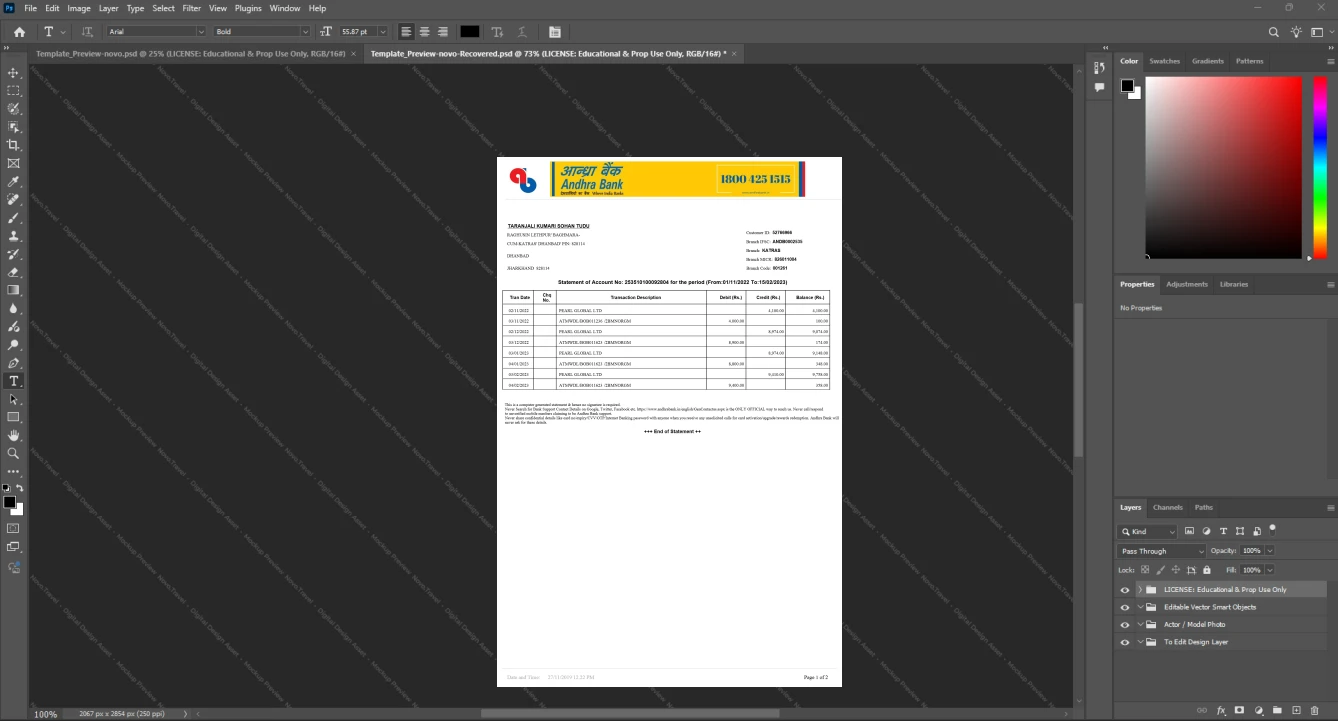The width and height of the screenshot is (1338, 721).
Task: Expand the LICENSE: Educational layer group
Action: point(1140,590)
